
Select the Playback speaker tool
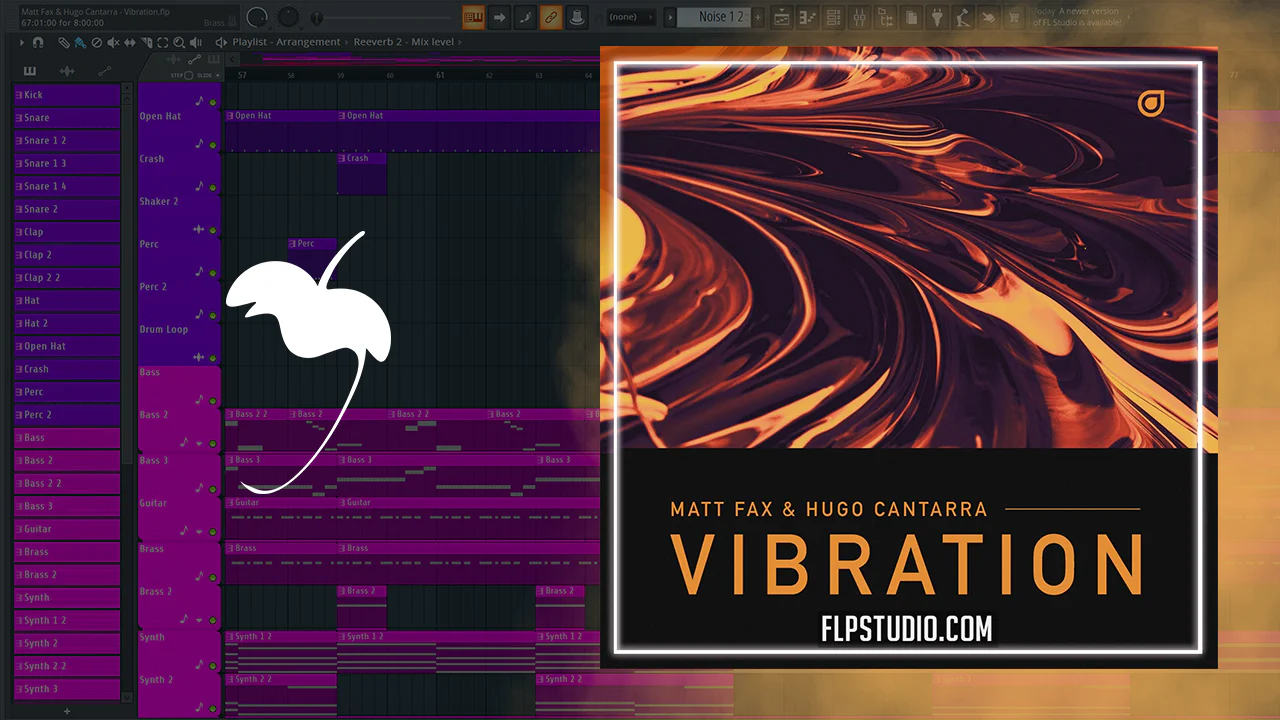coord(196,43)
